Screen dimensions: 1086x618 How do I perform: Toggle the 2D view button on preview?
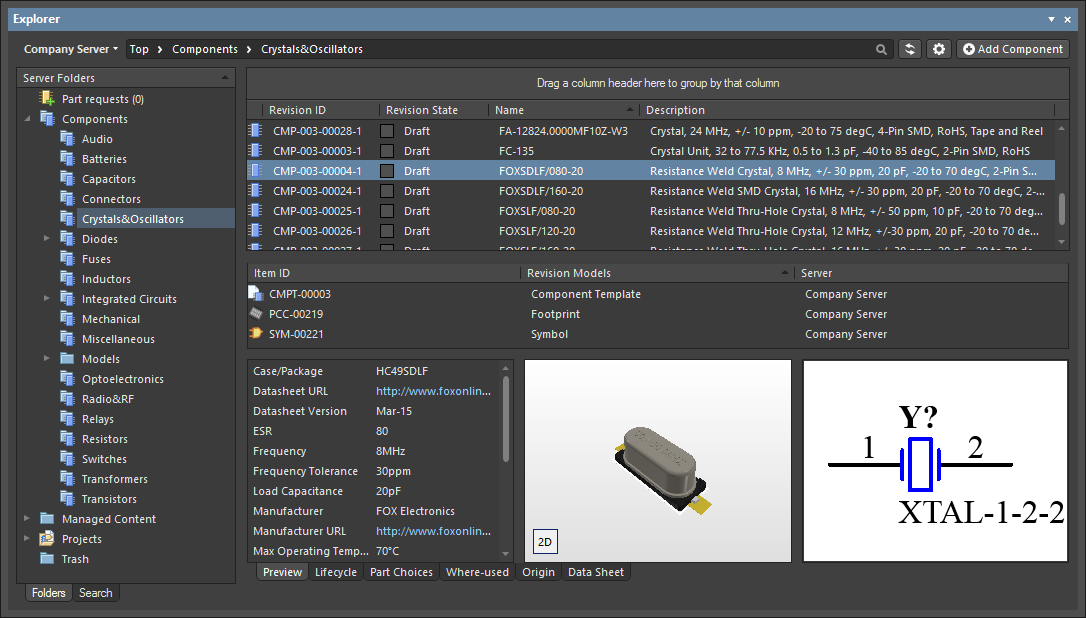click(x=545, y=542)
